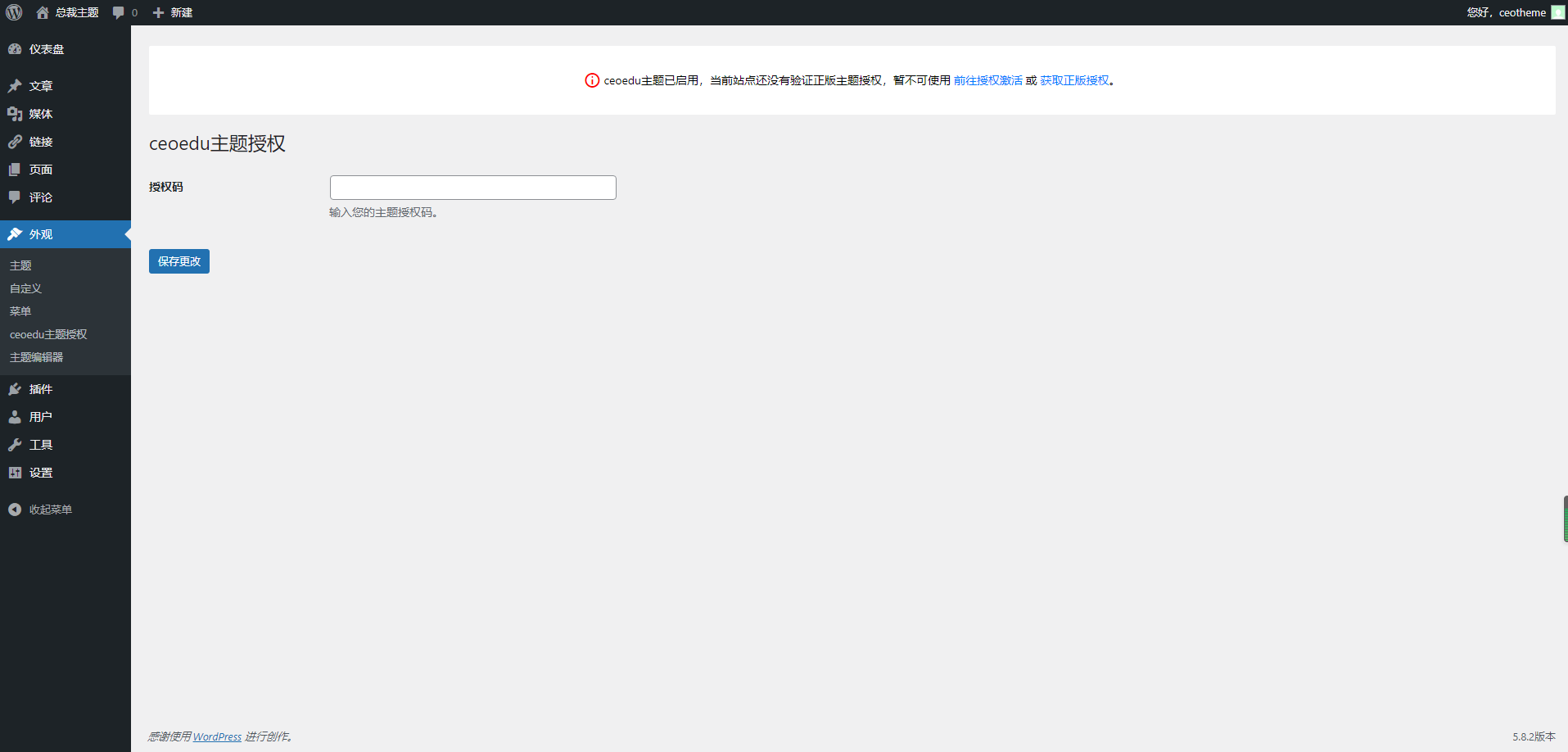Select the 外观 menu item
Image resolution: width=1568 pixels, height=752 pixels.
66,234
